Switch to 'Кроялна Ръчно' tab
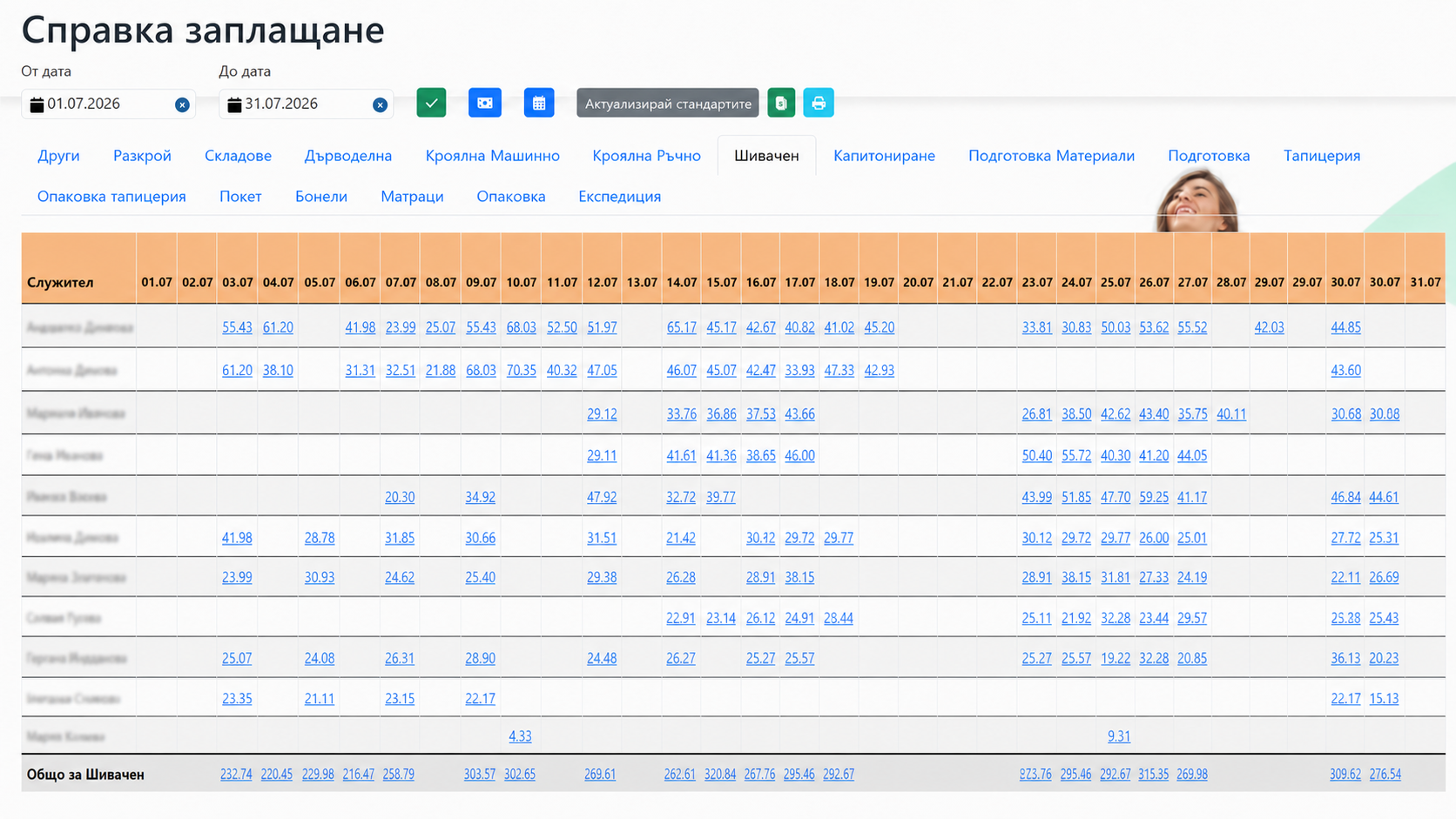 pos(646,156)
